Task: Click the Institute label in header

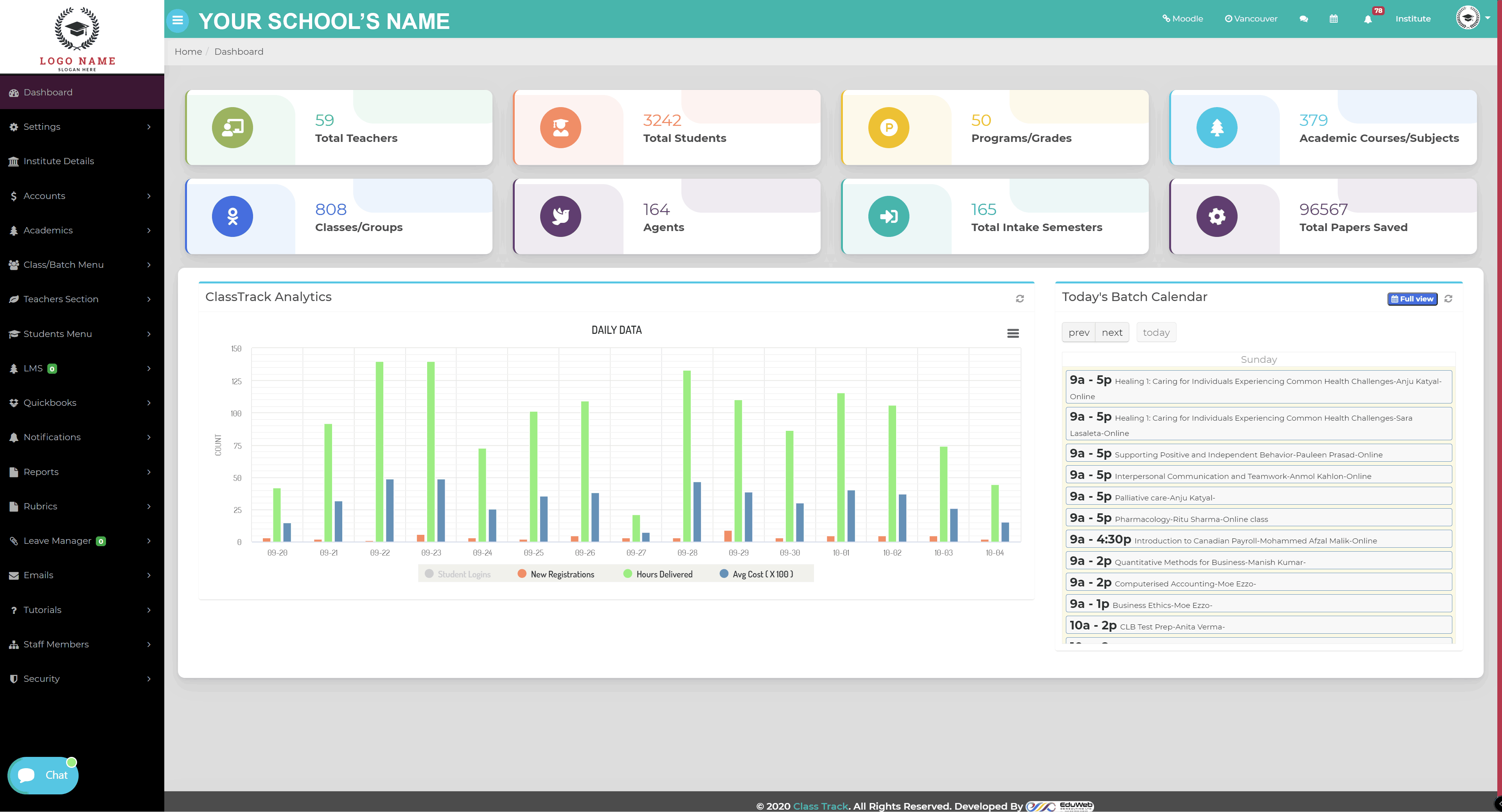Action: [1413, 19]
